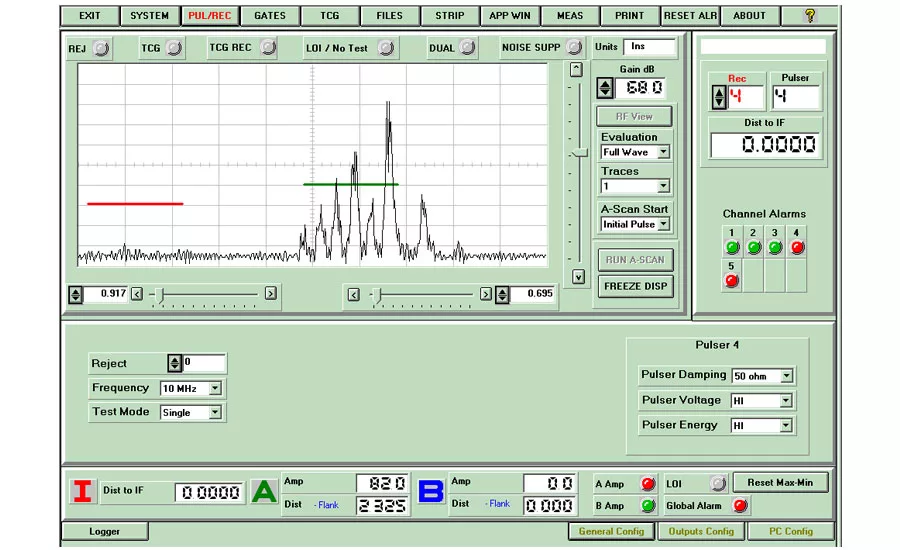Click right arrow of the 0.695 slider
Screen dimensions: 900x550
[486, 295]
